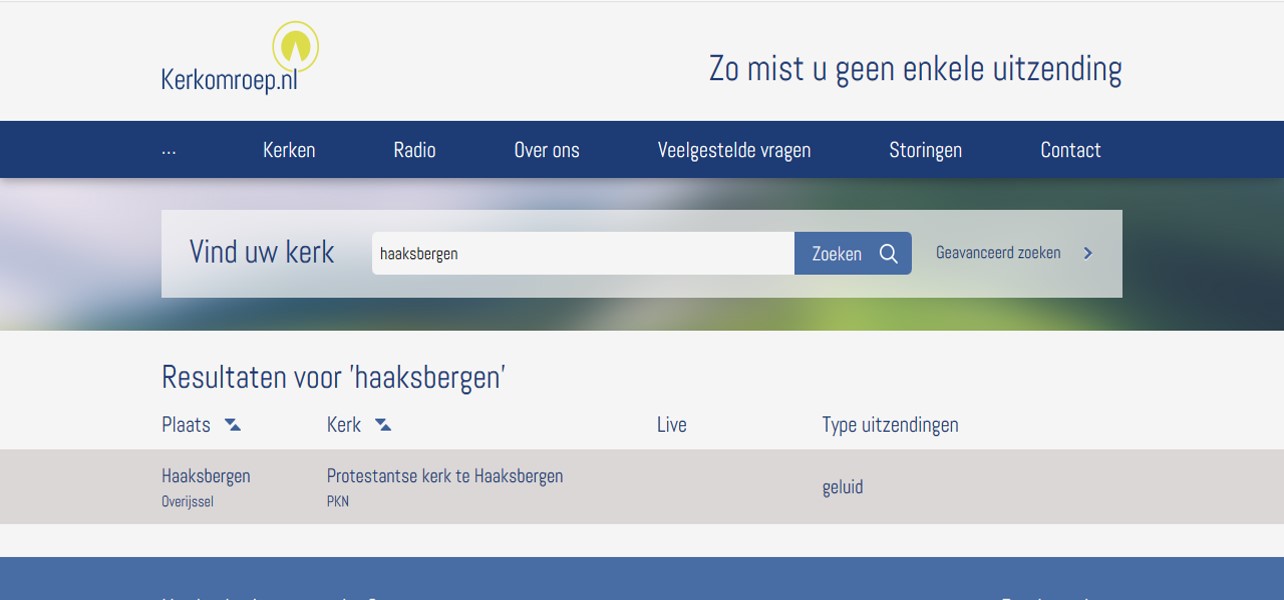Sort results by Plaats arrows
The image size is (1284, 600).
[233, 425]
